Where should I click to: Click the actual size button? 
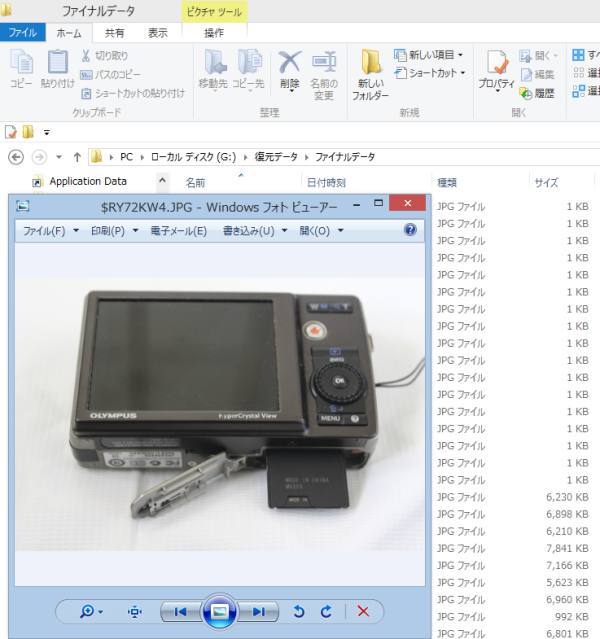click(x=136, y=611)
